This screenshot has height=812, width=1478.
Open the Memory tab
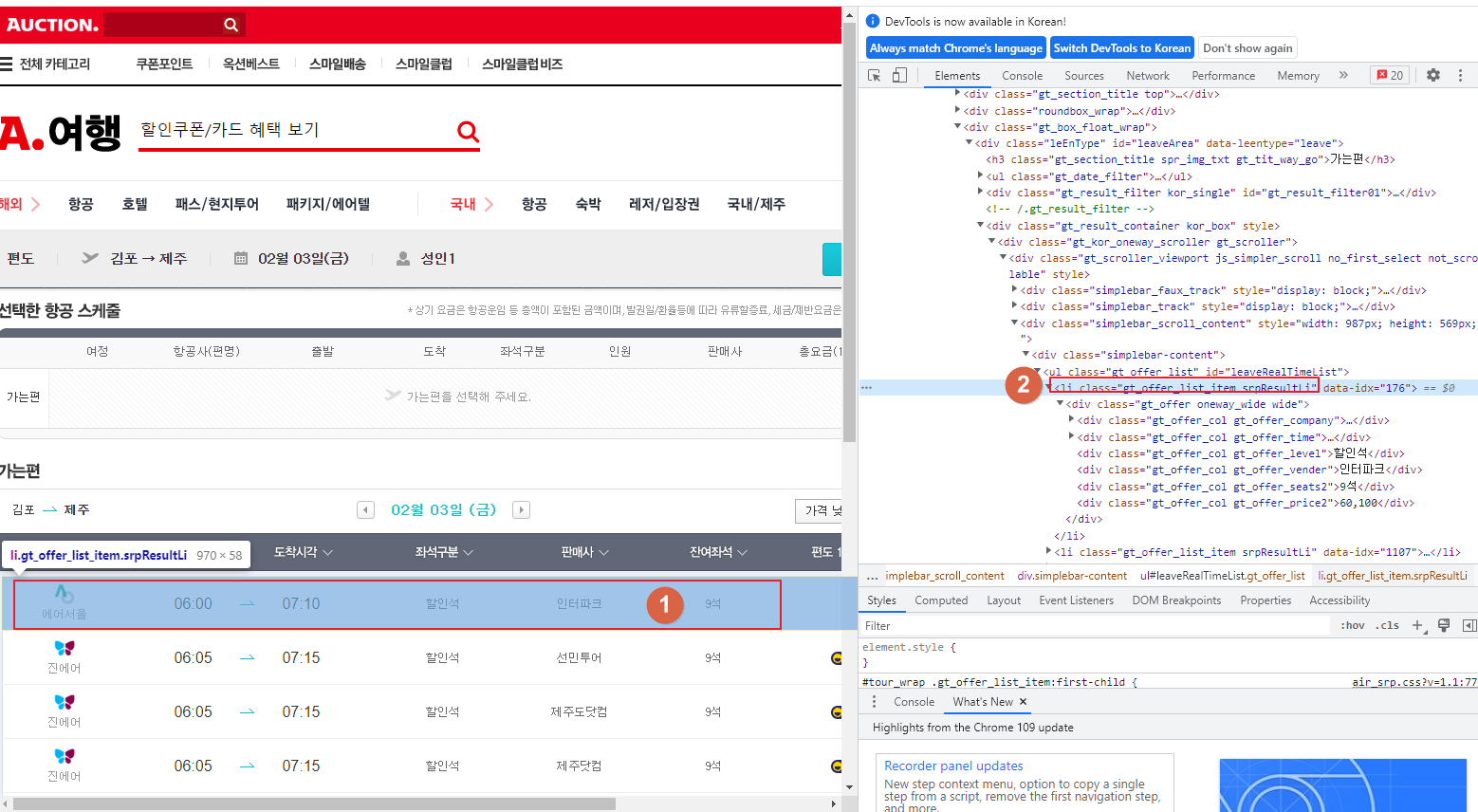click(1298, 75)
